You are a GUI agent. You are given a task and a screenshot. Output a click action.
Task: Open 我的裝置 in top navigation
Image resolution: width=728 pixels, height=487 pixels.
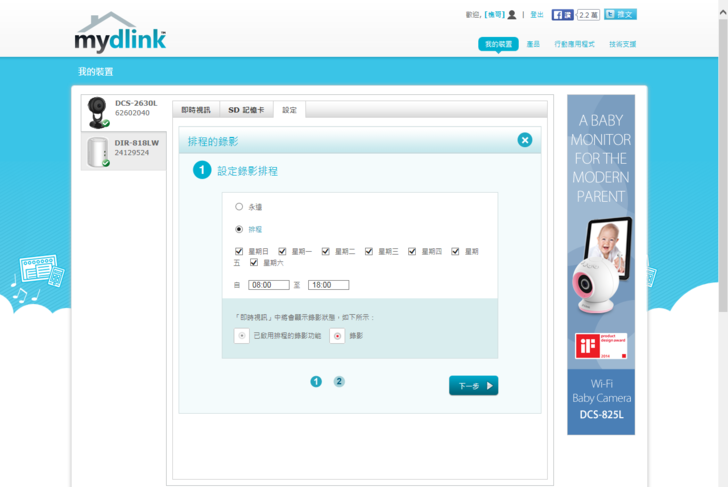(x=498, y=44)
